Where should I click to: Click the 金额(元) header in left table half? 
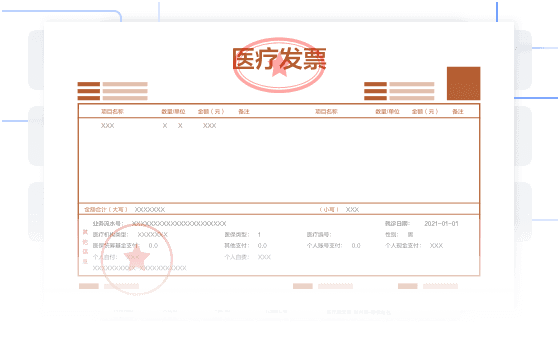coord(211,111)
